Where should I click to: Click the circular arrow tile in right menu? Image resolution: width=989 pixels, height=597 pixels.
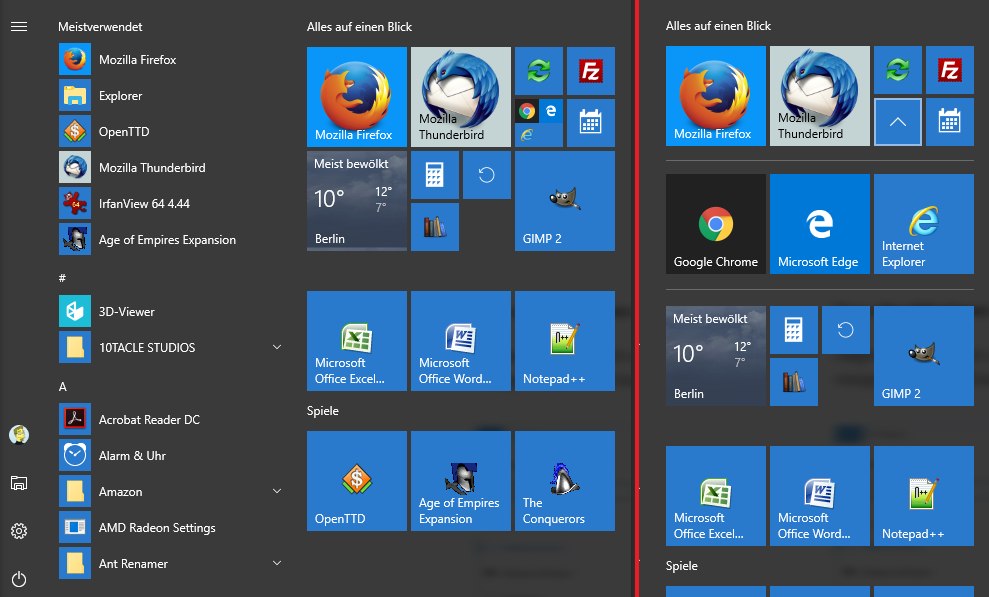point(845,330)
